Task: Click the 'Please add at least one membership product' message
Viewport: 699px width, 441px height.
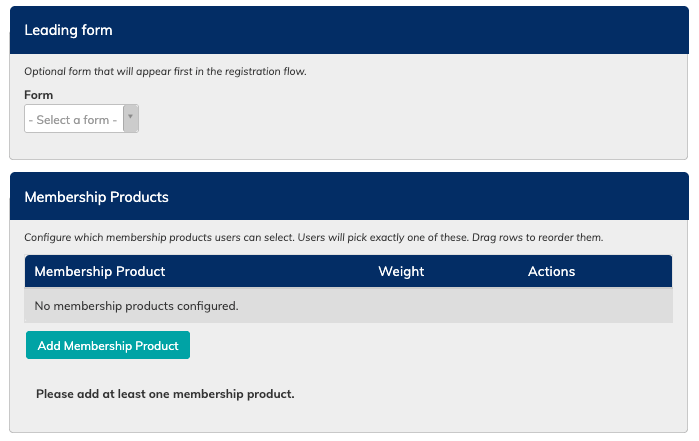Action: (165, 394)
